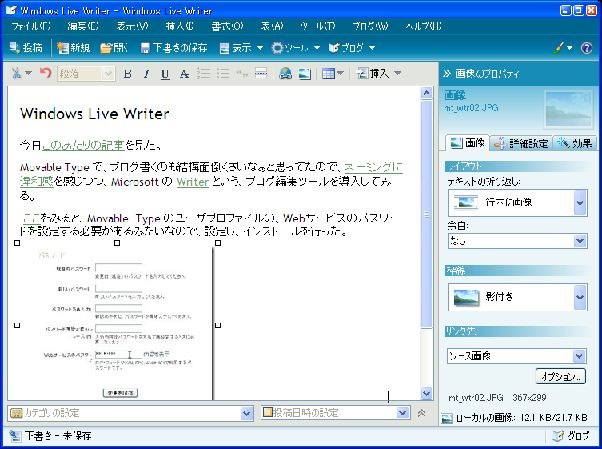Click the Insert Picture icon

click(305, 74)
